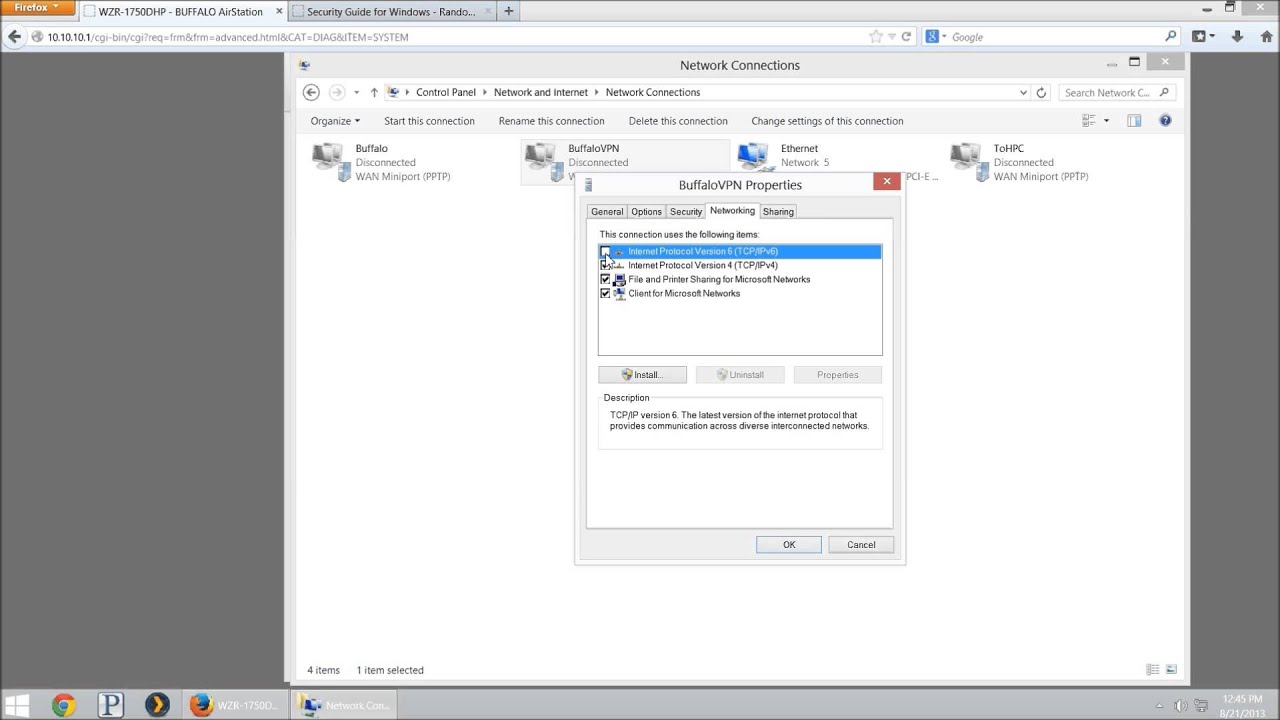Open a new Firefox tab with plus
This screenshot has height=720, width=1280.
pyautogui.click(x=508, y=12)
